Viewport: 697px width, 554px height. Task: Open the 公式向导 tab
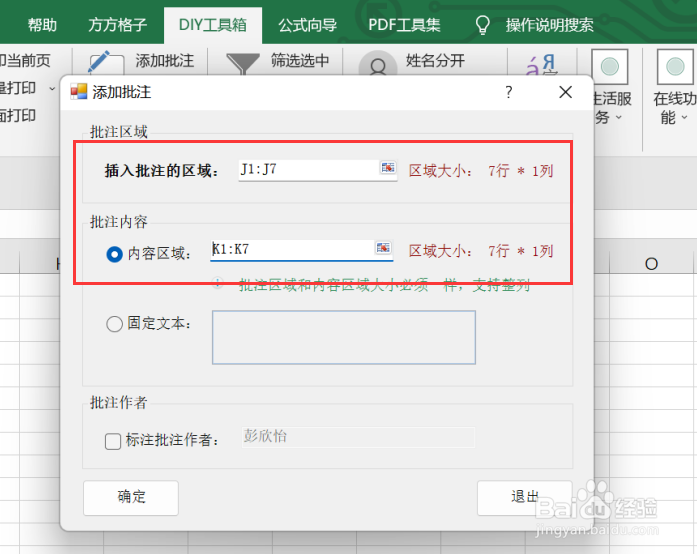coord(308,25)
